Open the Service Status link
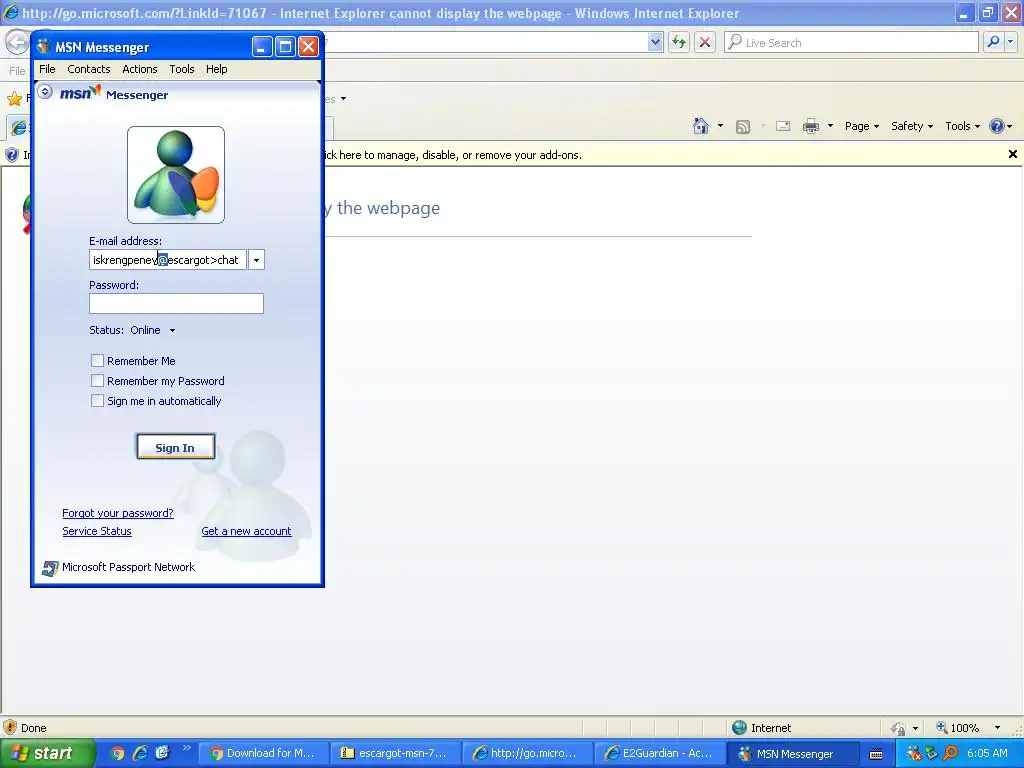 click(x=97, y=532)
